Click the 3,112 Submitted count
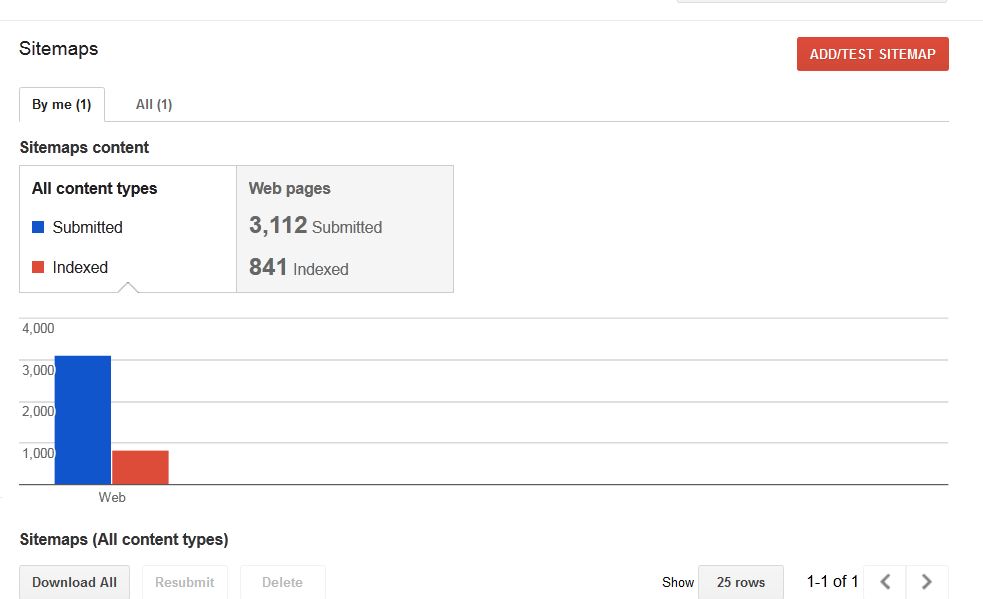983x599 pixels. pyautogui.click(x=315, y=226)
